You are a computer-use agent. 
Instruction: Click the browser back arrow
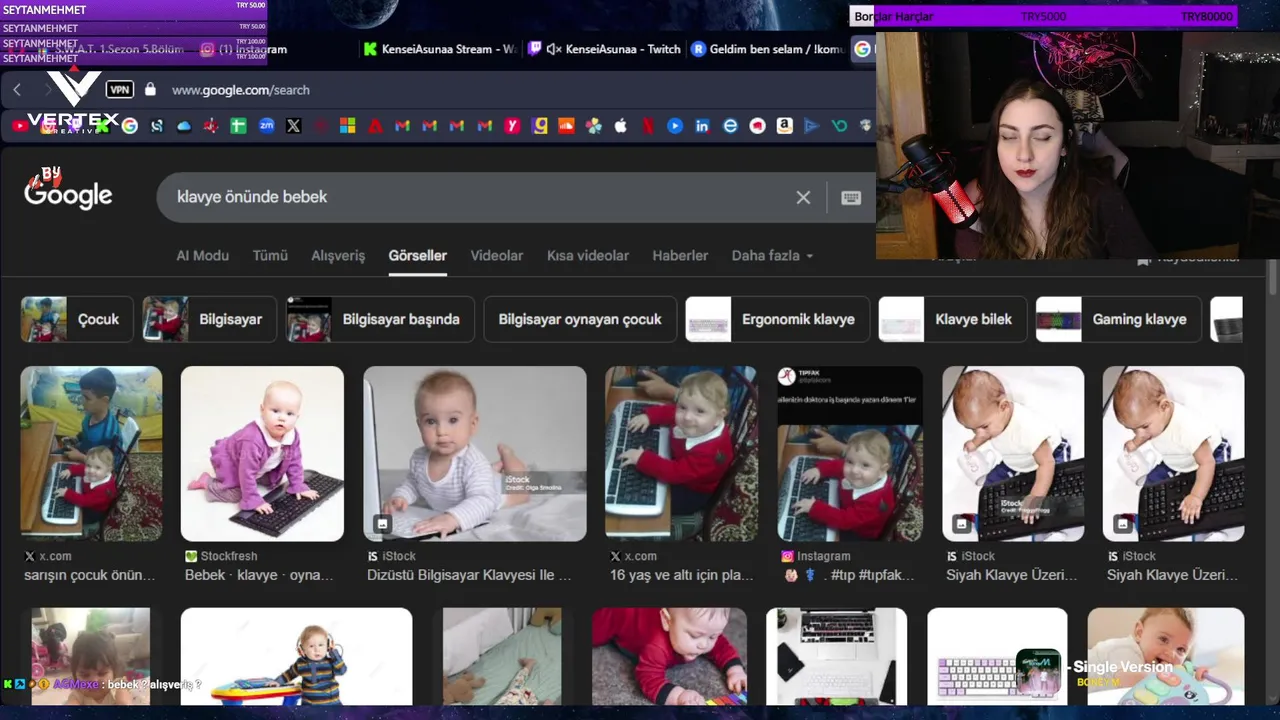[17, 90]
